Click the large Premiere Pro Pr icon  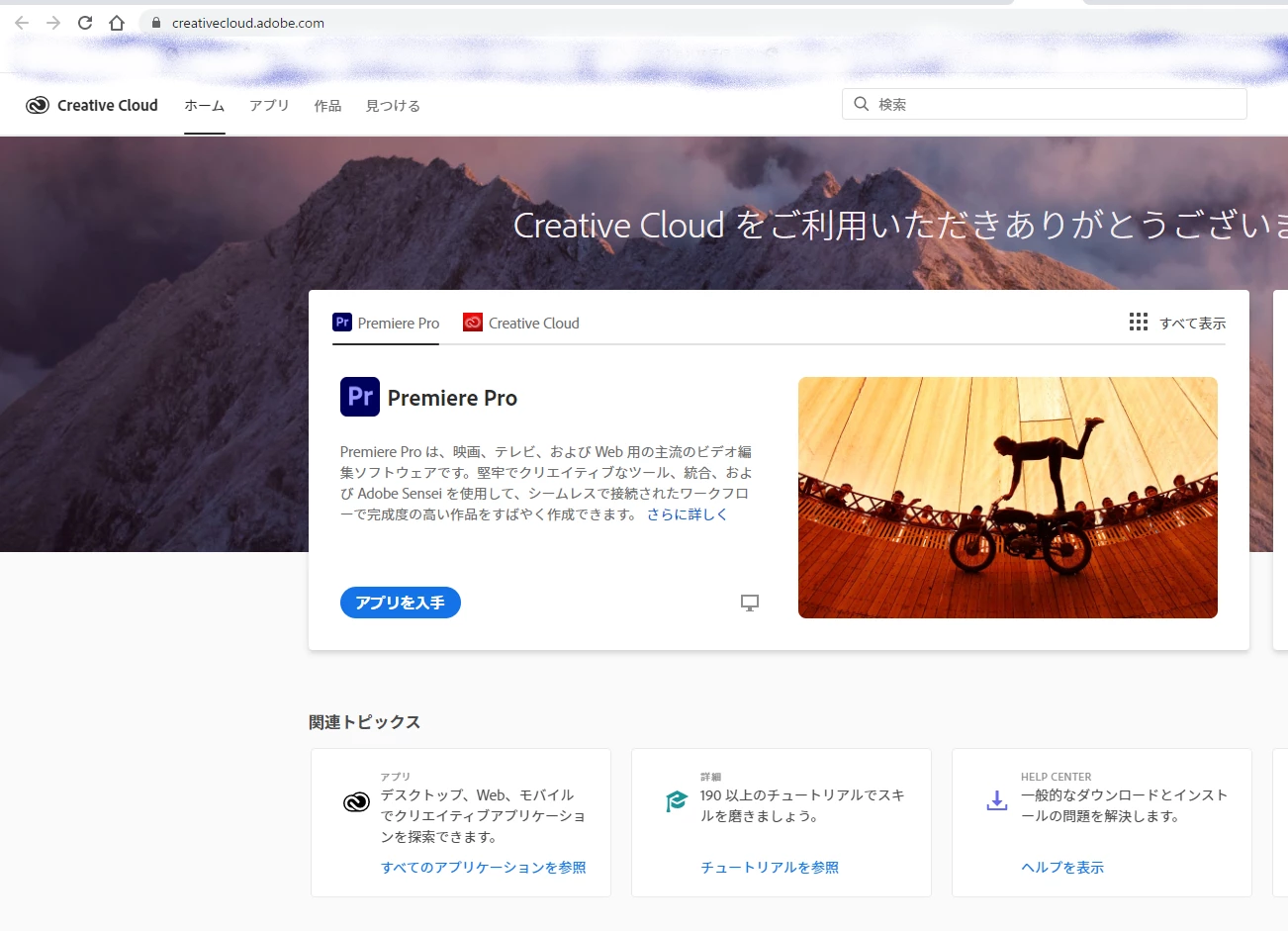(360, 397)
